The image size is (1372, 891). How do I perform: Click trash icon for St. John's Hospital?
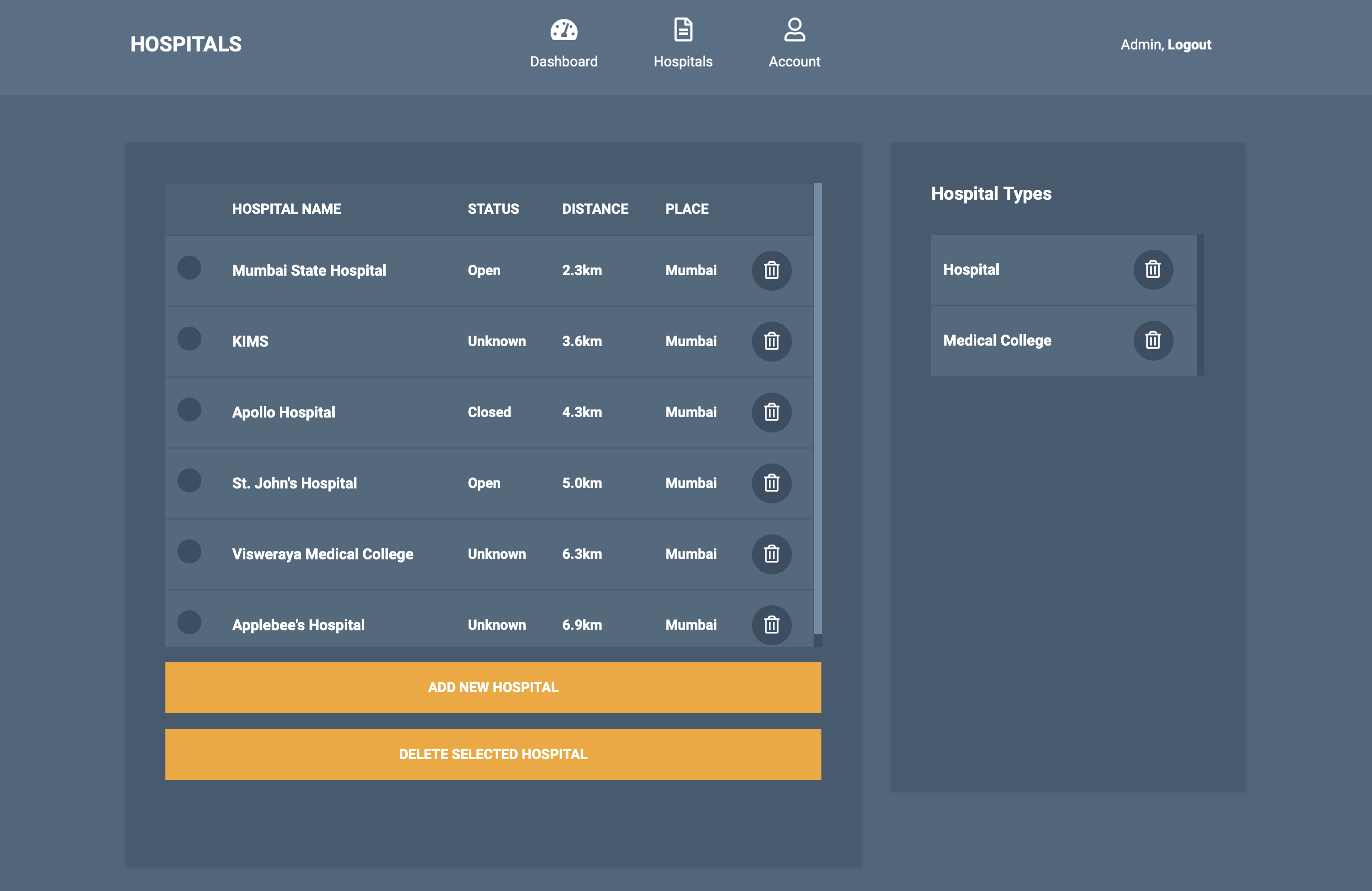click(771, 483)
